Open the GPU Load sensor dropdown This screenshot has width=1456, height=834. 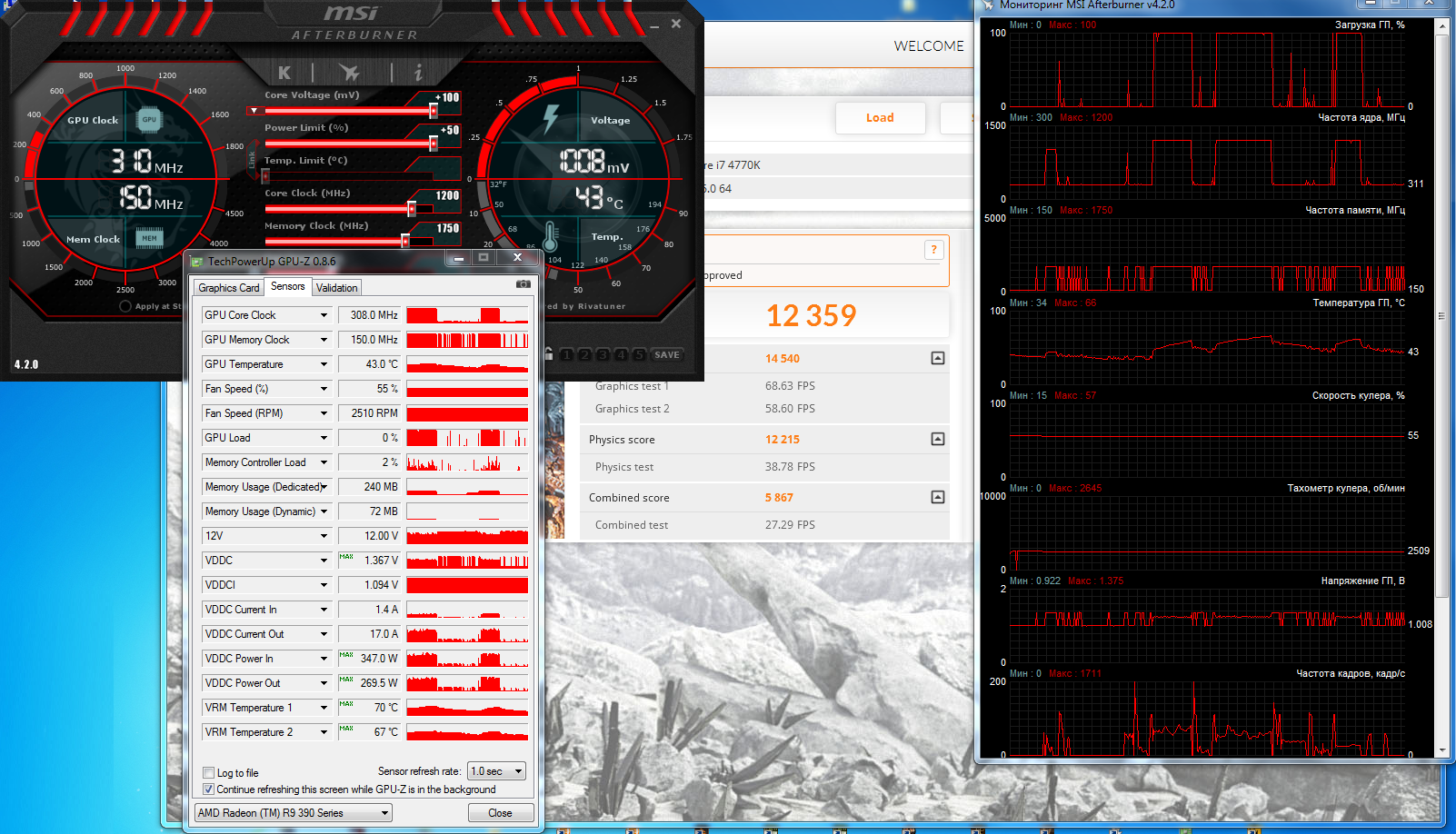(324, 438)
